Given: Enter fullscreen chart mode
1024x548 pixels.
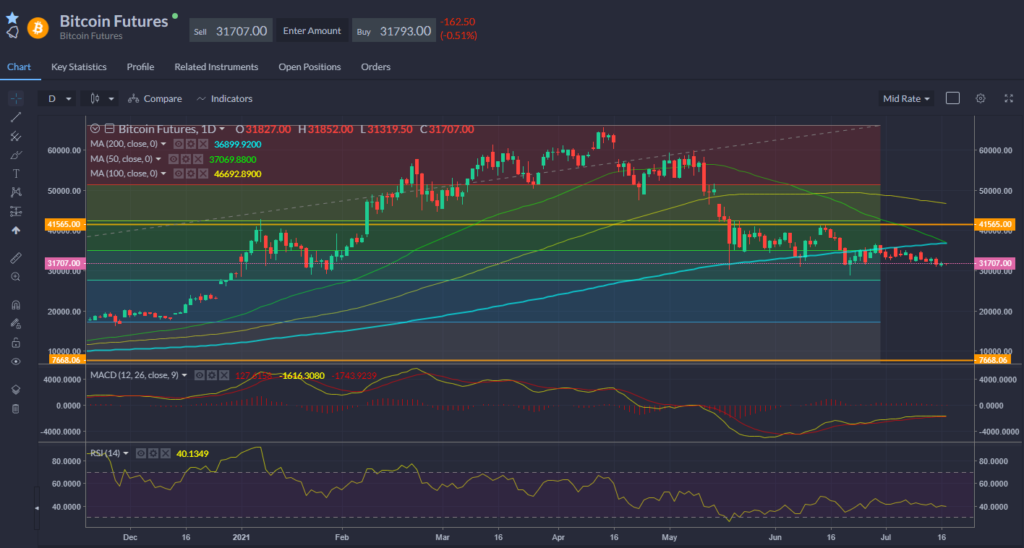Looking at the screenshot, I should 1008,99.
